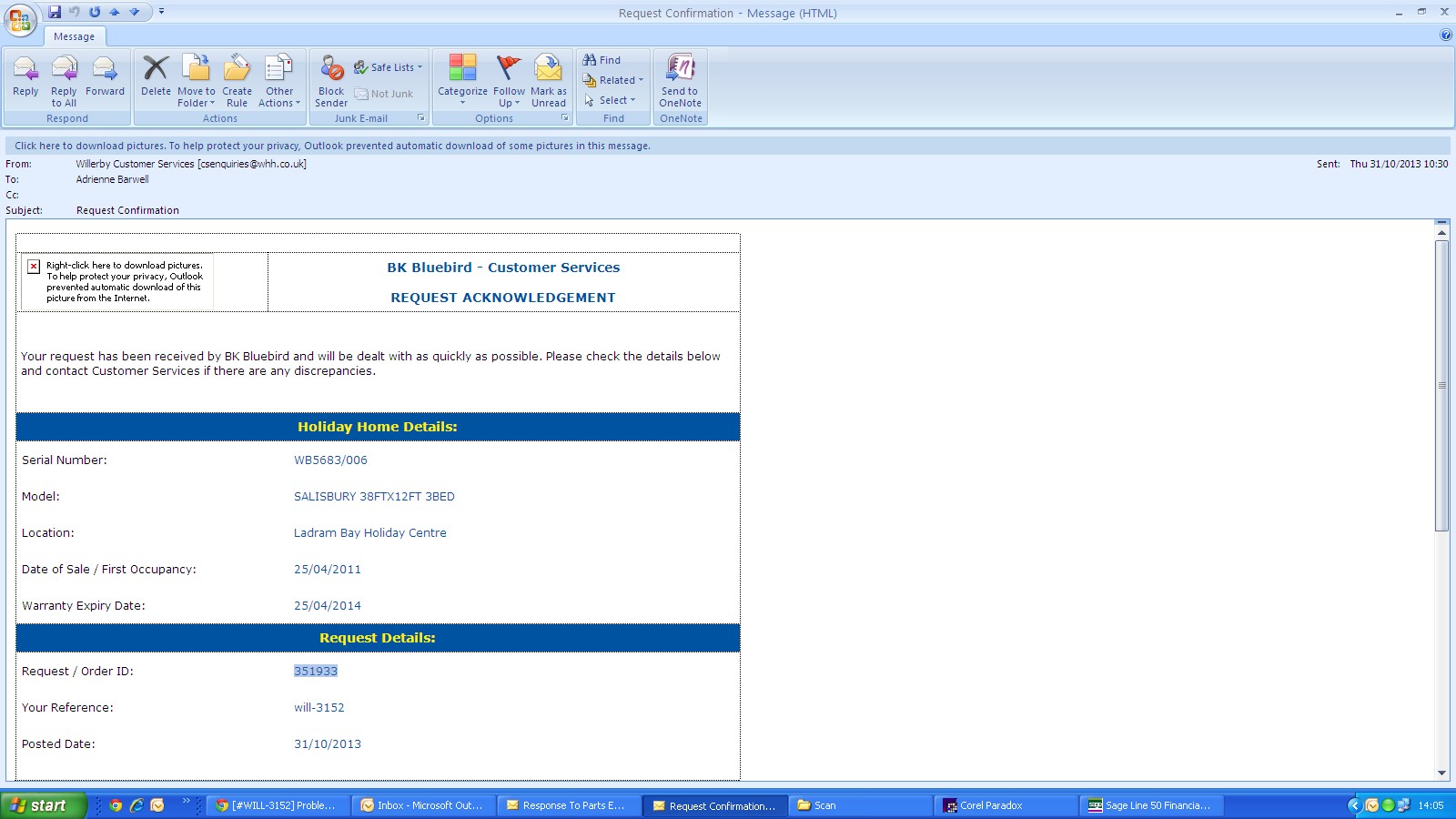Mark this message as Unread
1456x819 pixels.
tap(549, 80)
